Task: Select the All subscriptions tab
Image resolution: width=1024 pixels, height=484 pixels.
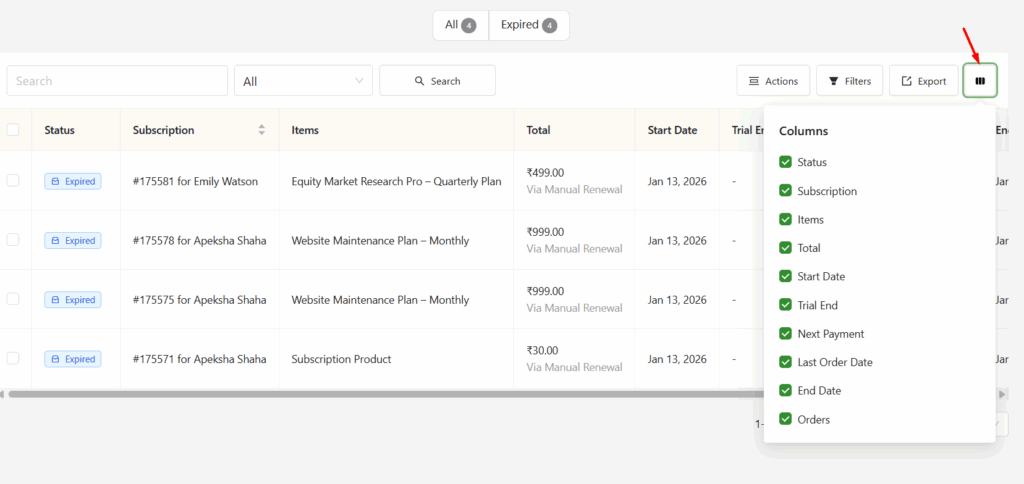Action: (x=460, y=25)
